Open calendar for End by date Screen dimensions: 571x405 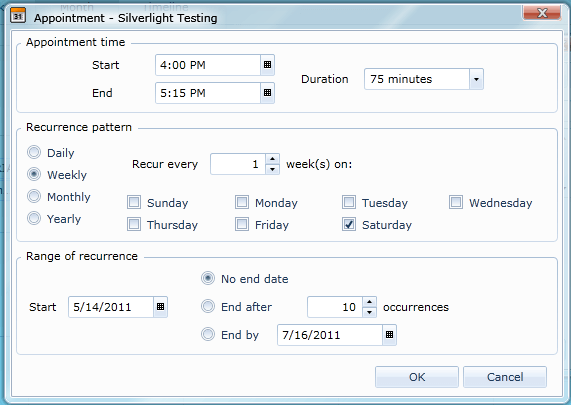coord(389,335)
